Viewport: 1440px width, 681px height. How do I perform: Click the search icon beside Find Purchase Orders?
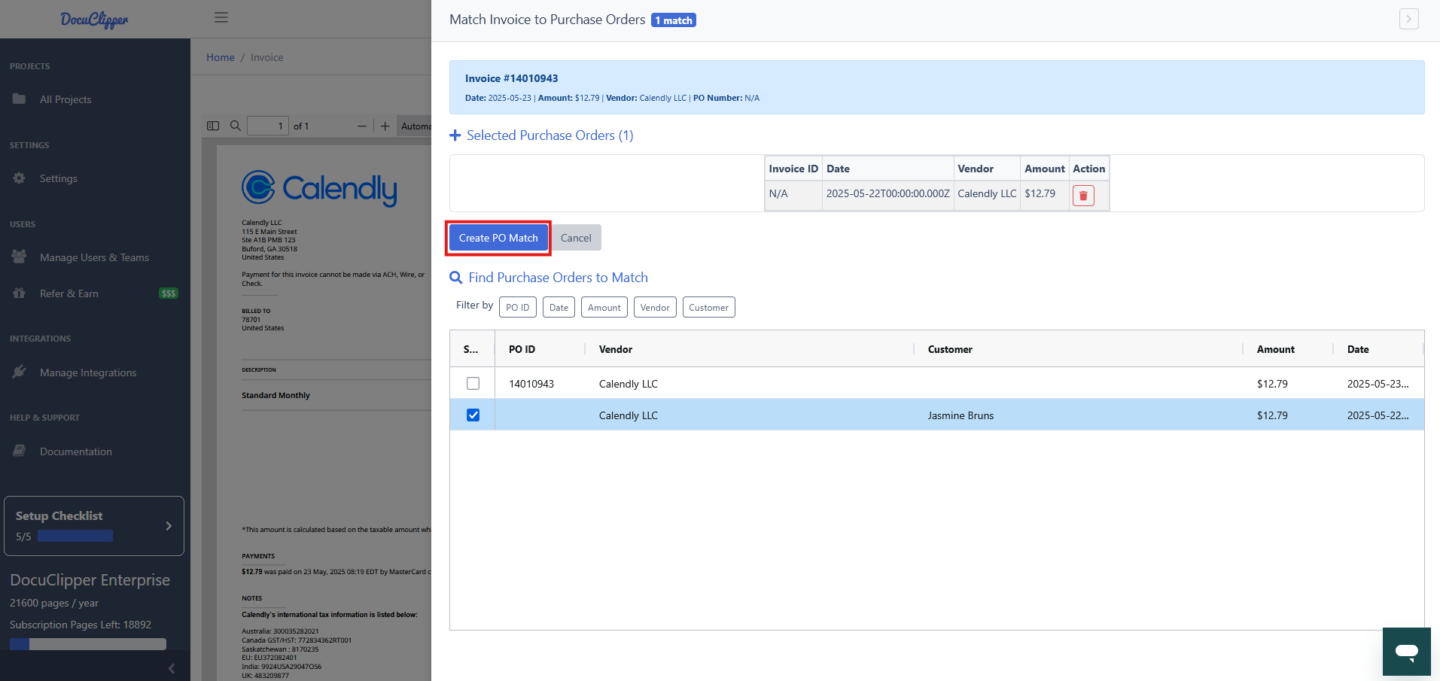[456, 277]
